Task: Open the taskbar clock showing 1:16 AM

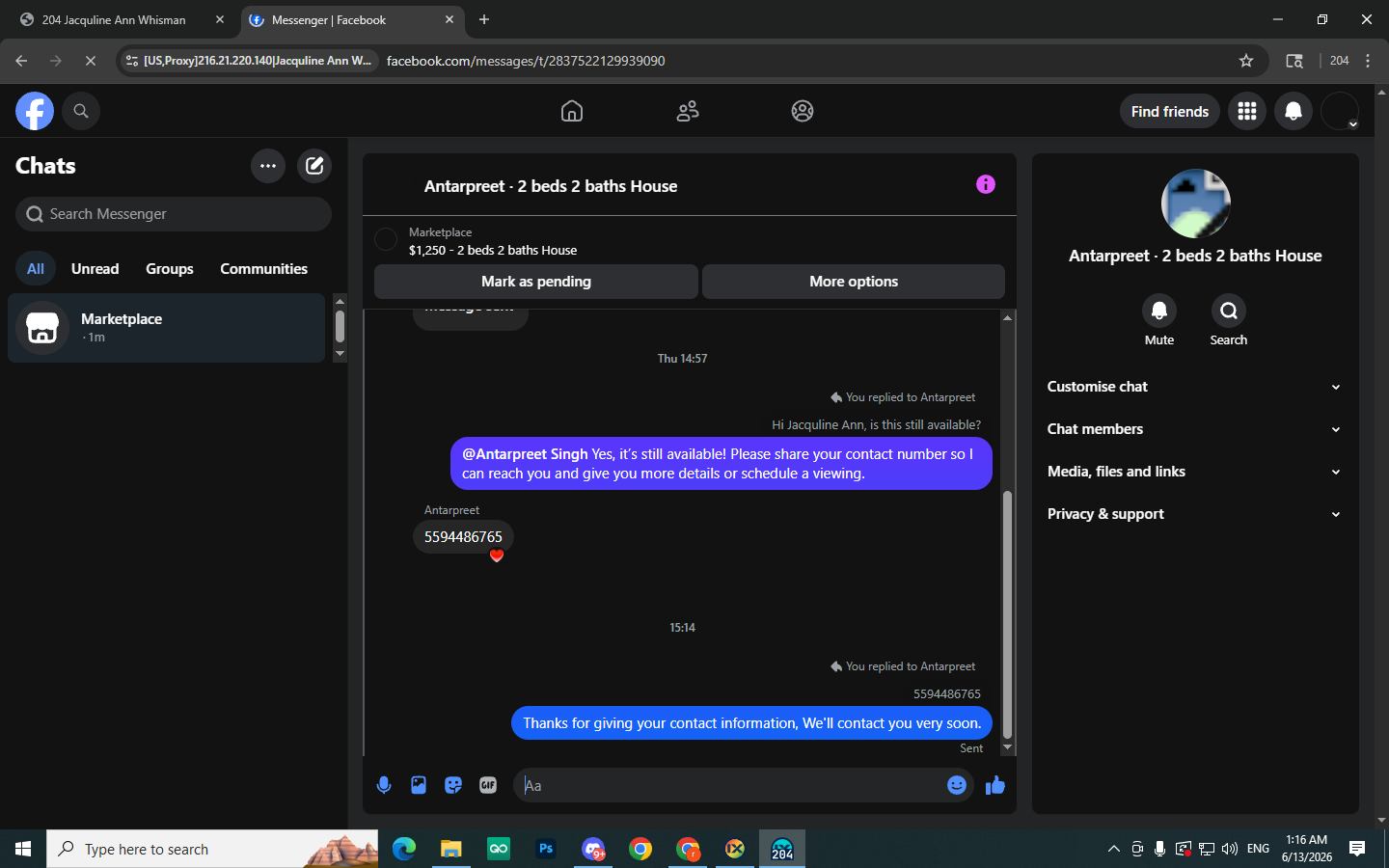Action: tap(1307, 849)
